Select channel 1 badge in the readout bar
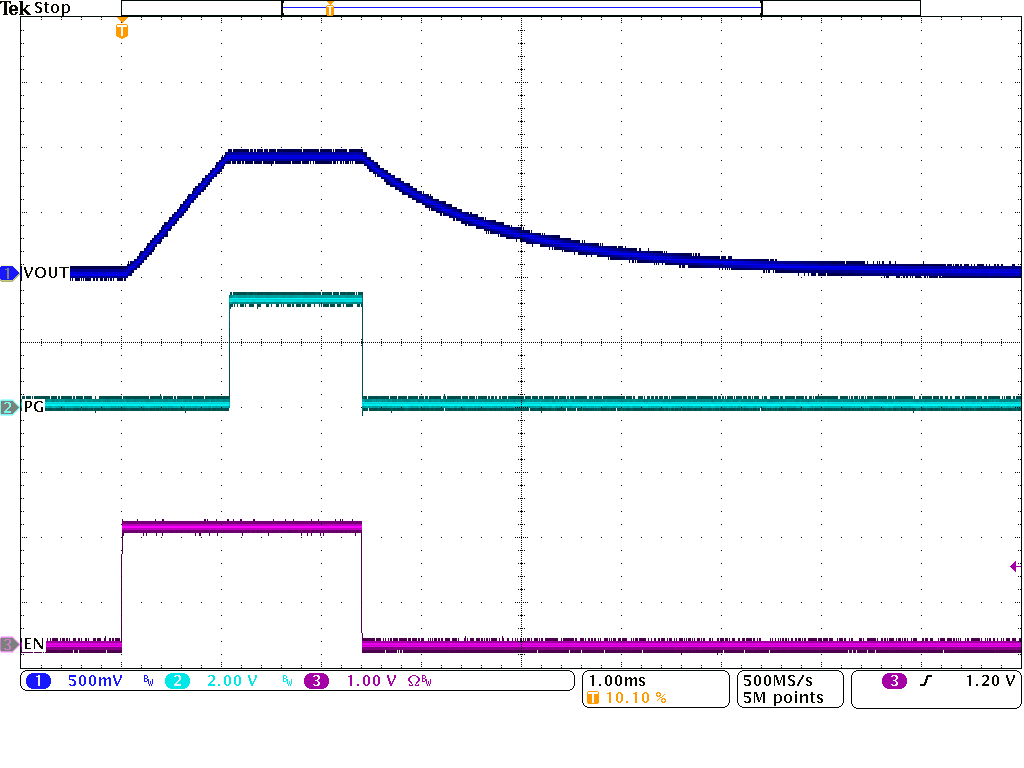 tap(38, 681)
